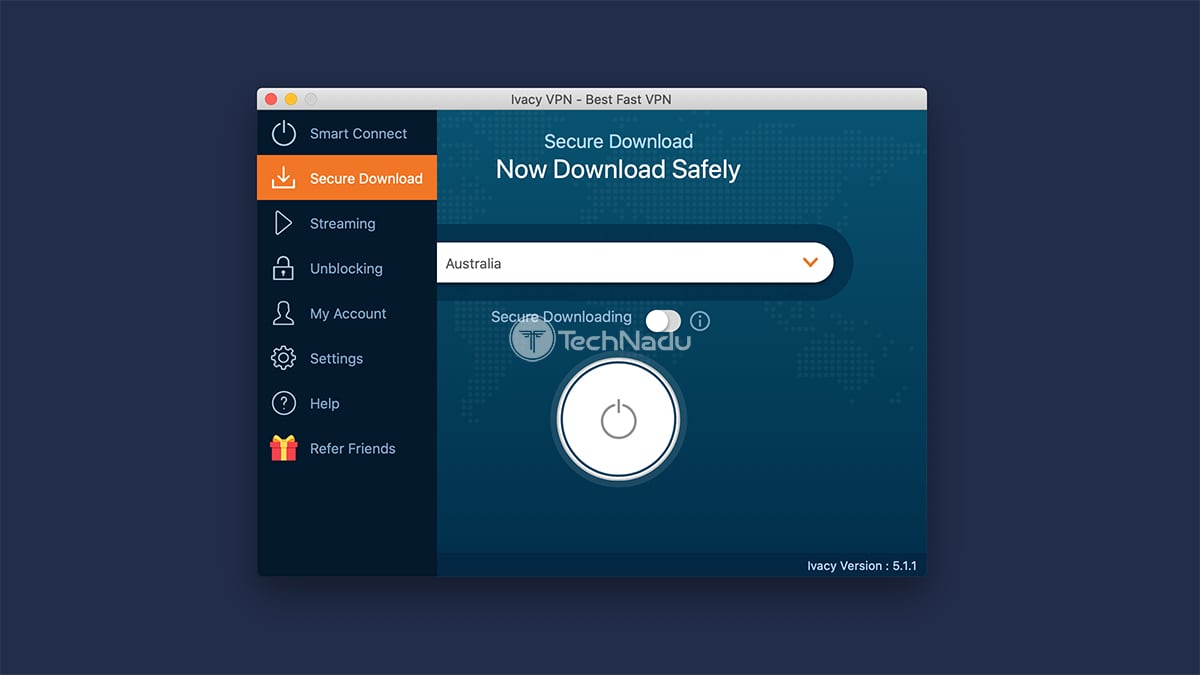Open the Smart Connect tab label

tap(358, 133)
